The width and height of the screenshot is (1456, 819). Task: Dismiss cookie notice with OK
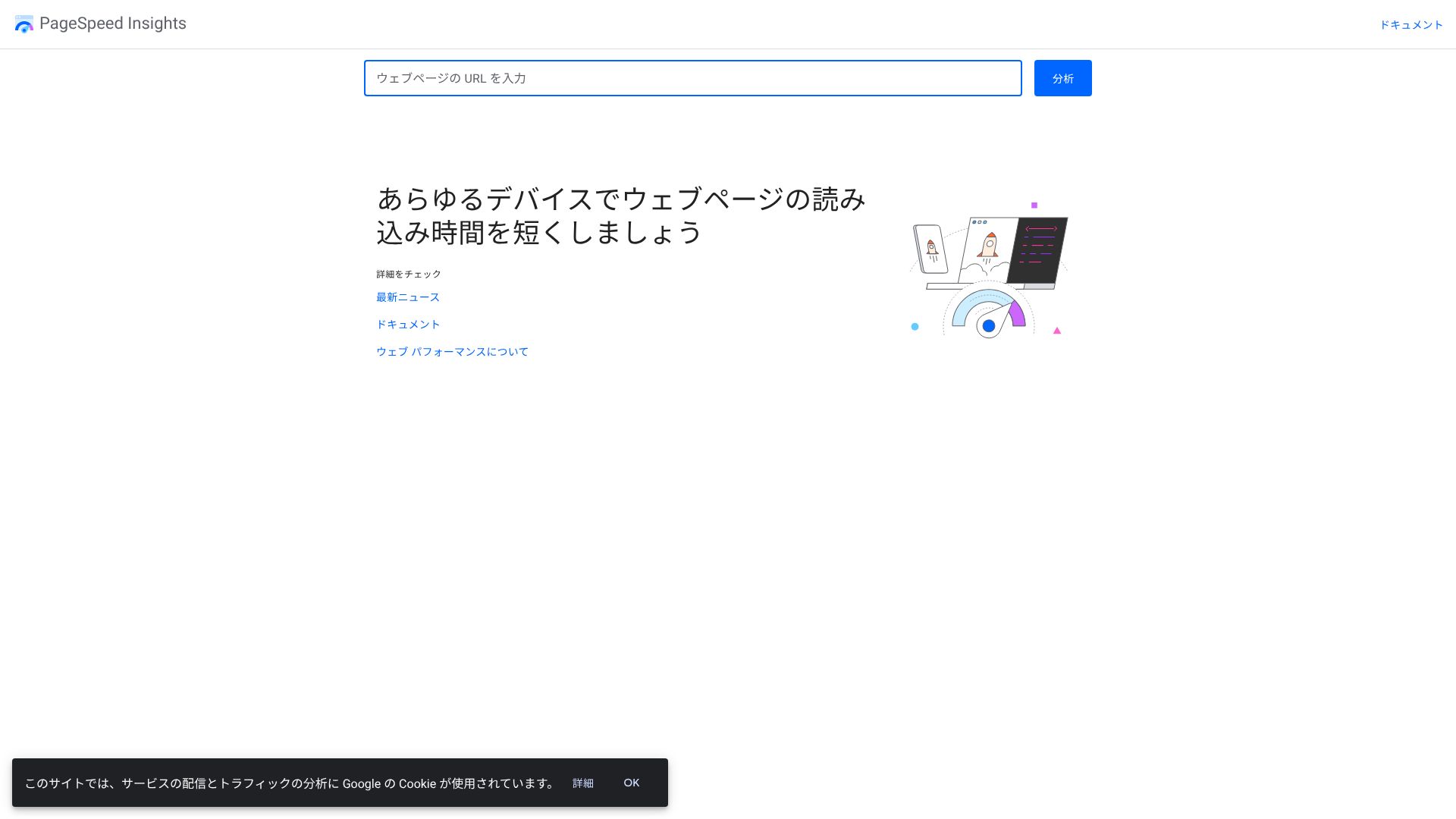[x=631, y=783]
